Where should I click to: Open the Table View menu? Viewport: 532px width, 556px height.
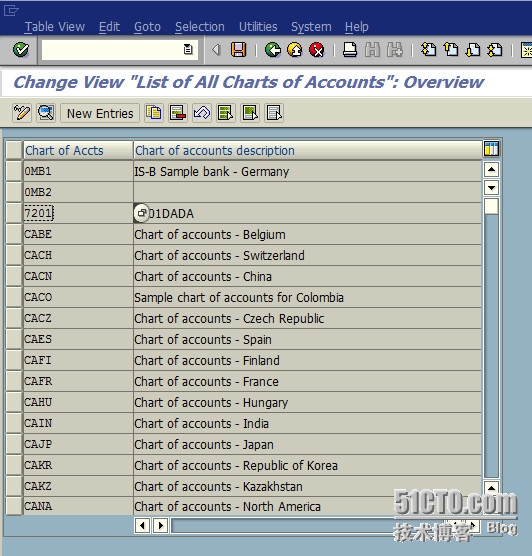tap(55, 27)
